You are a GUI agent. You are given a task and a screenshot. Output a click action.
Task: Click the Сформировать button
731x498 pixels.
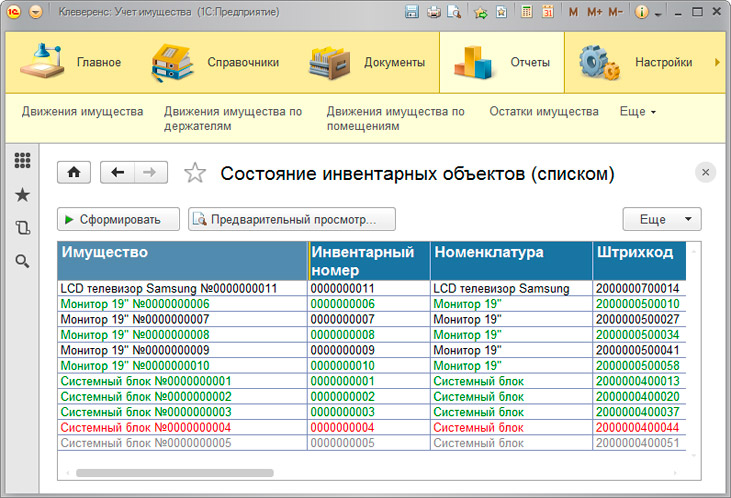click(x=118, y=219)
